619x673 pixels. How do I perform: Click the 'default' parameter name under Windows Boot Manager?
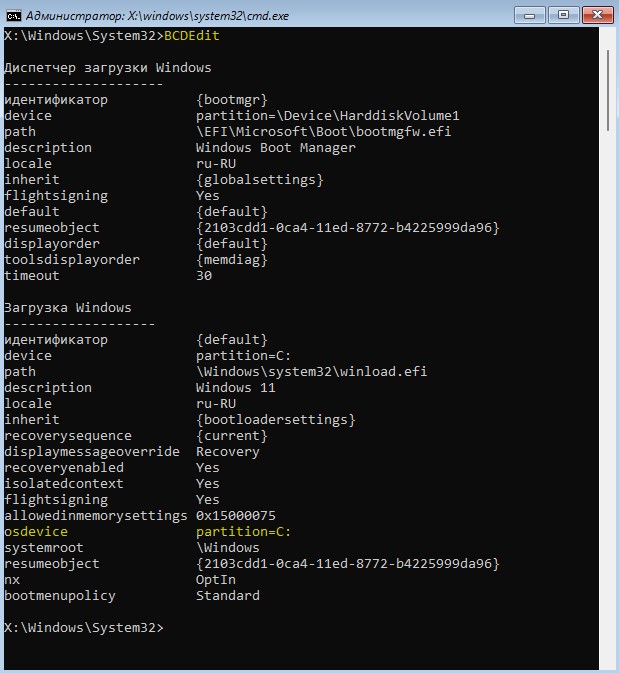coord(32,212)
